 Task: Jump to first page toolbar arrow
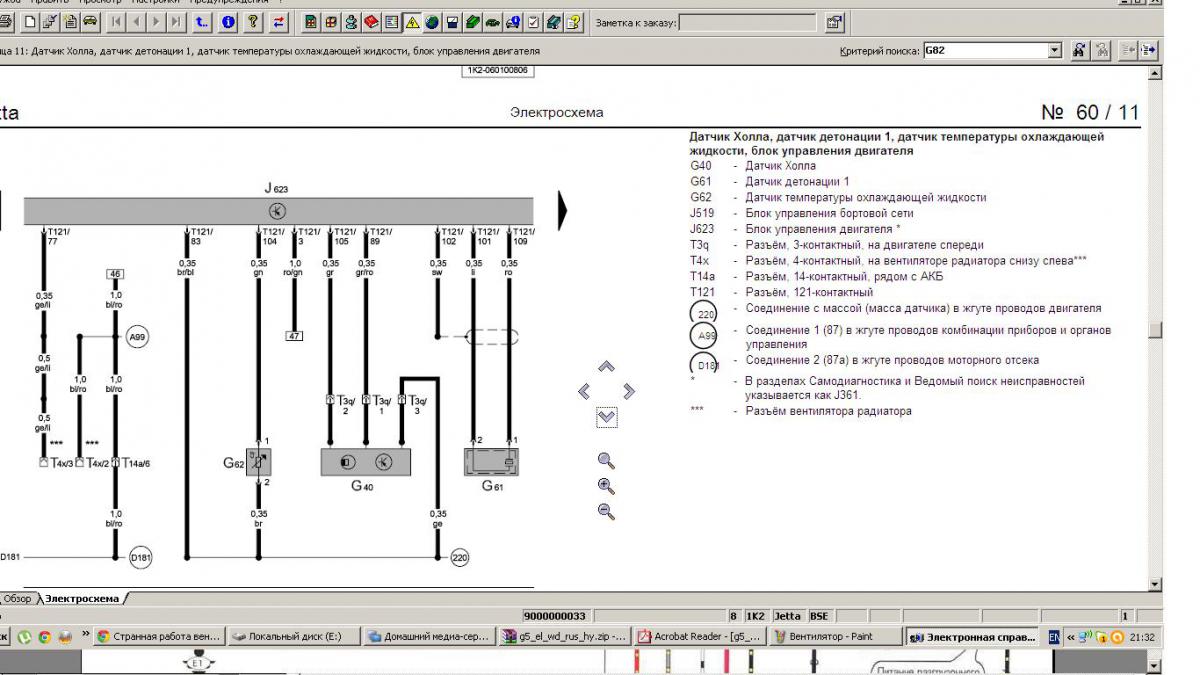point(116,21)
